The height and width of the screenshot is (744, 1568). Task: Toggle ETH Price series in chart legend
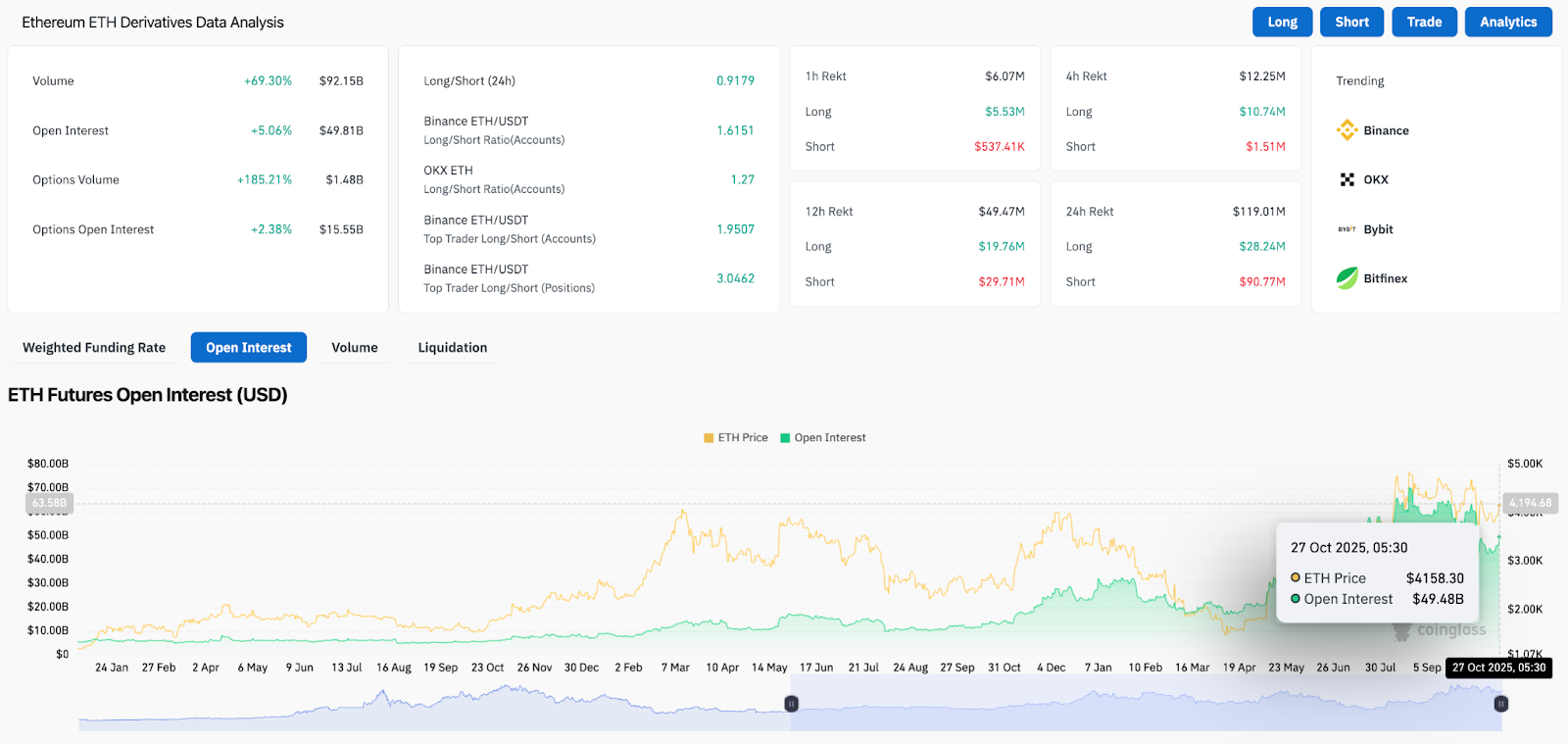coord(735,438)
